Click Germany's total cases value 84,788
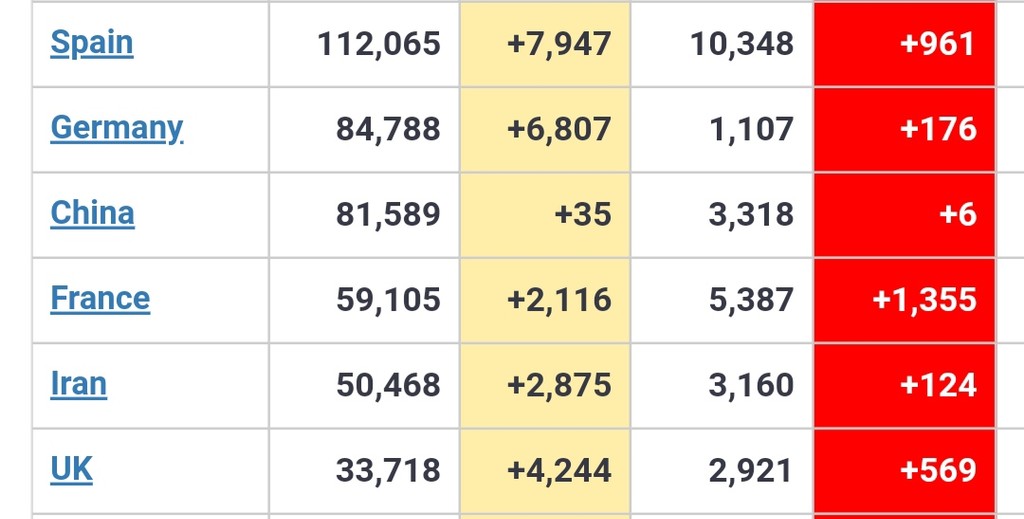The width and height of the screenshot is (1024, 519). pyautogui.click(x=388, y=129)
